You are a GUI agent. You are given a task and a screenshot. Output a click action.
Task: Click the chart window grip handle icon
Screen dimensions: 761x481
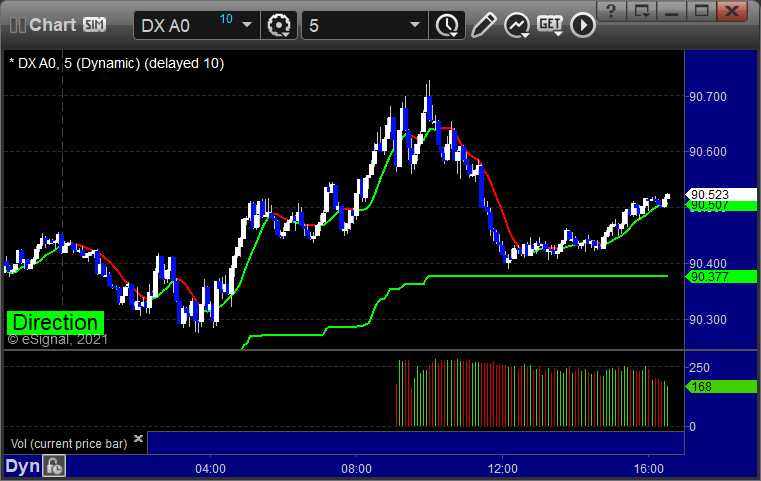click(17, 25)
